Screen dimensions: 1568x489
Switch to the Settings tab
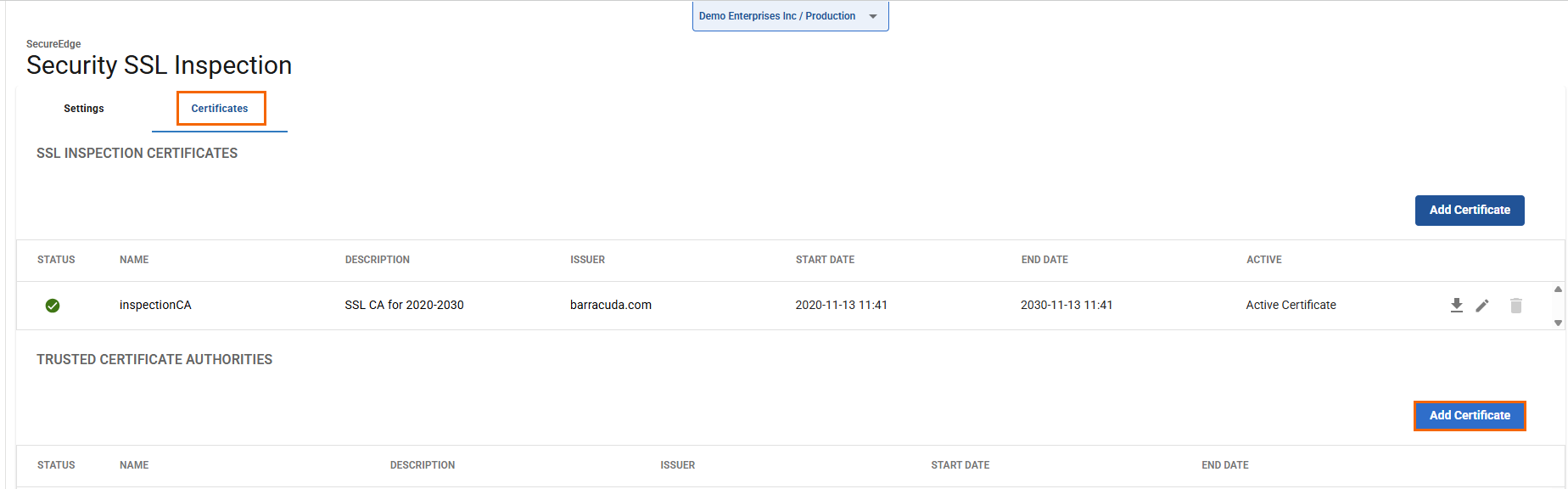click(x=84, y=109)
